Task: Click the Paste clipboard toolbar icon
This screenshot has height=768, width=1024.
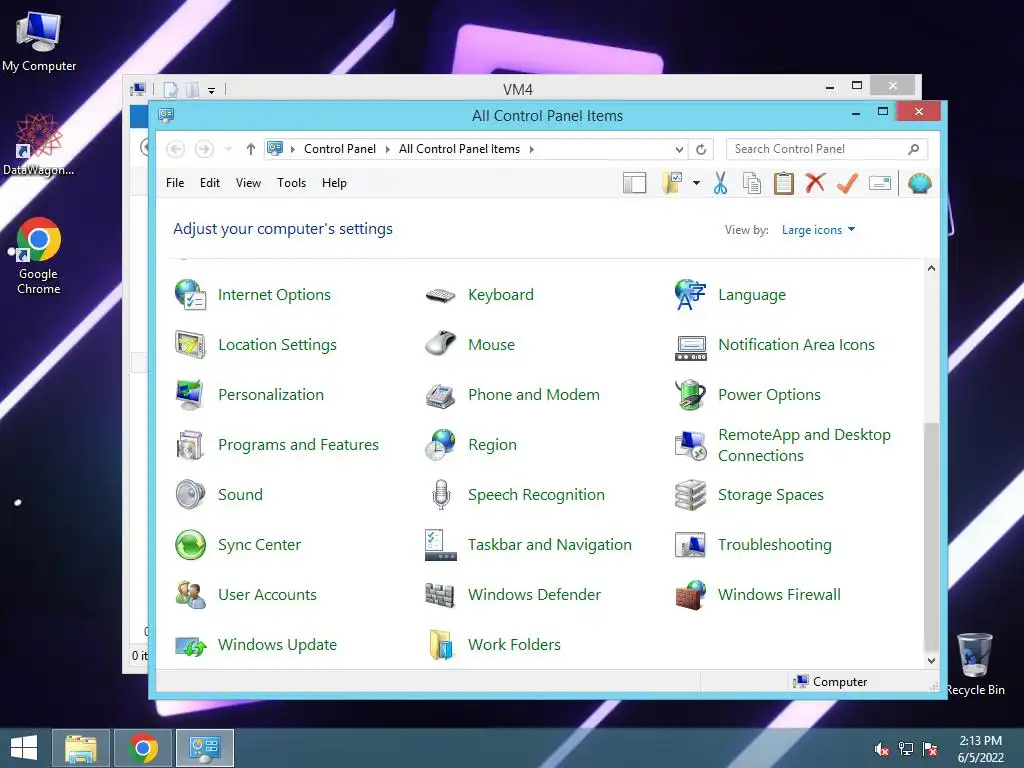Action: coord(783,184)
